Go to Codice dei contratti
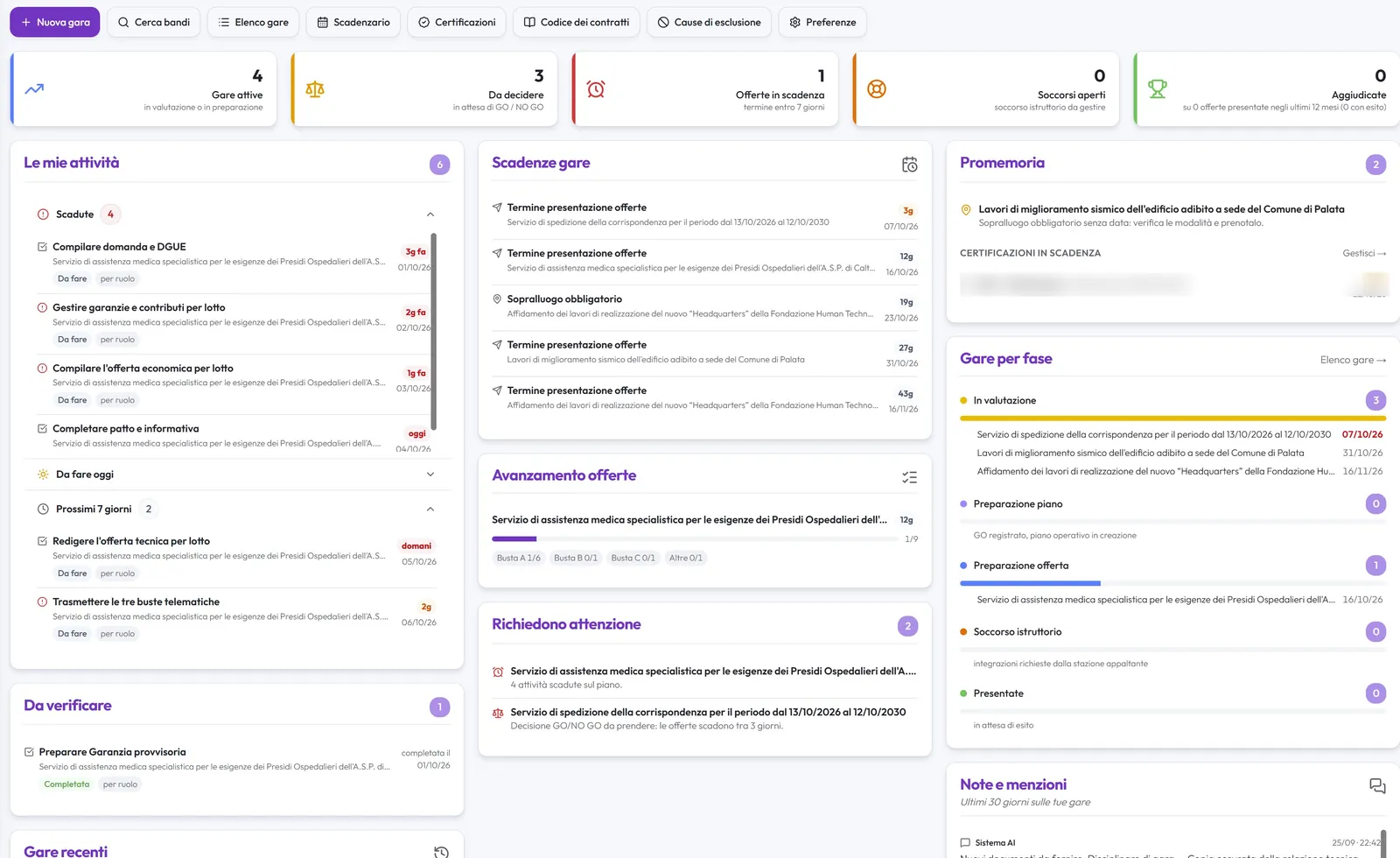 [577, 22]
